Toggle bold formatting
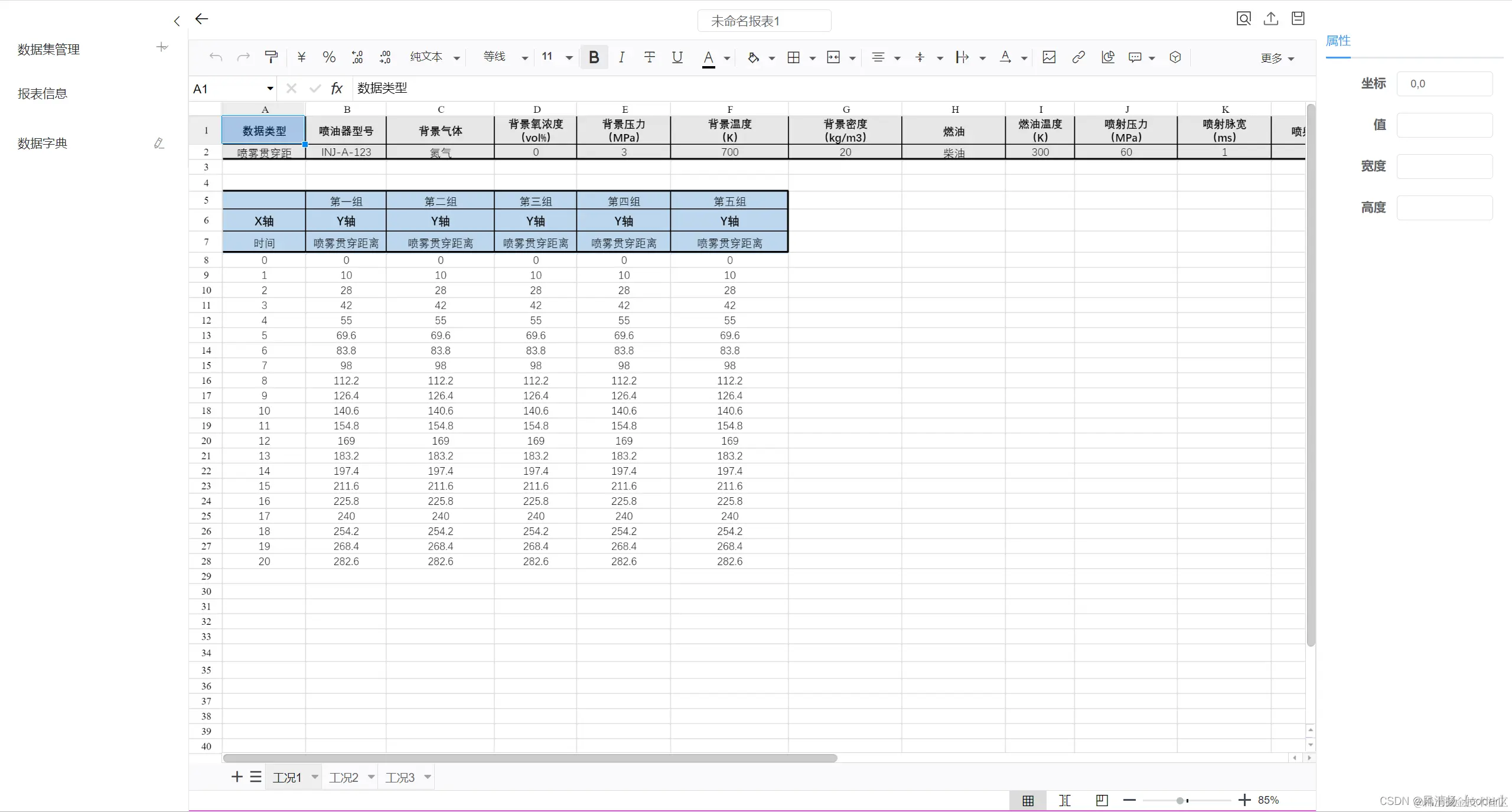Viewport: 1512px width, 812px height. coord(594,57)
